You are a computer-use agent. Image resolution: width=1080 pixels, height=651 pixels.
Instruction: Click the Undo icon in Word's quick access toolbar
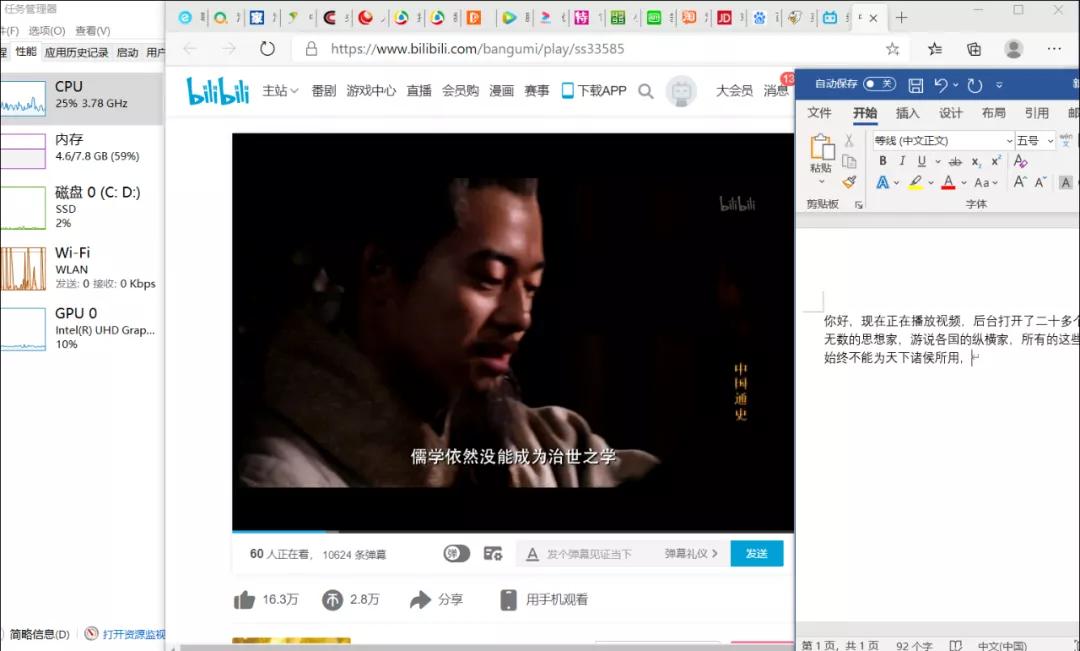click(941, 86)
